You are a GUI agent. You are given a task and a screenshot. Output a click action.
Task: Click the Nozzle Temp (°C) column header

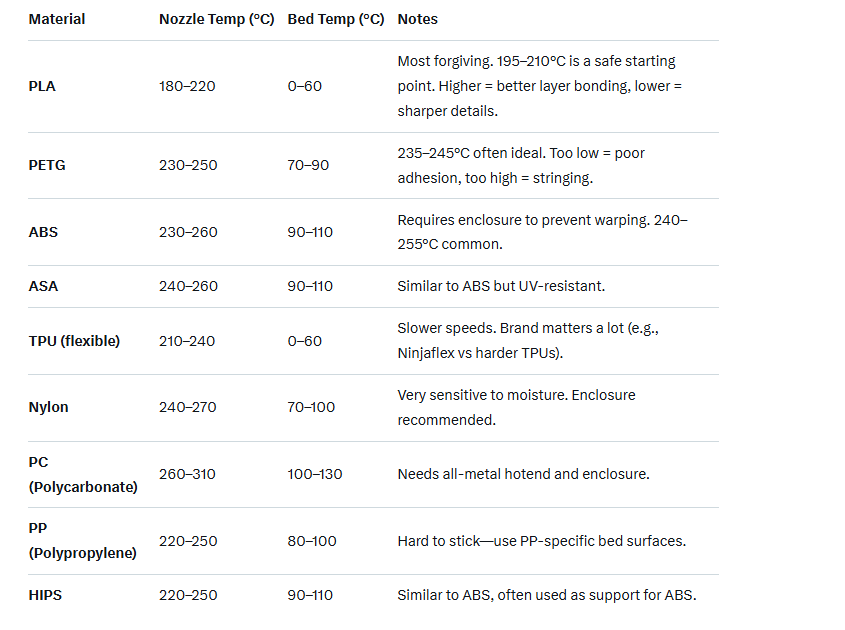[x=217, y=19]
